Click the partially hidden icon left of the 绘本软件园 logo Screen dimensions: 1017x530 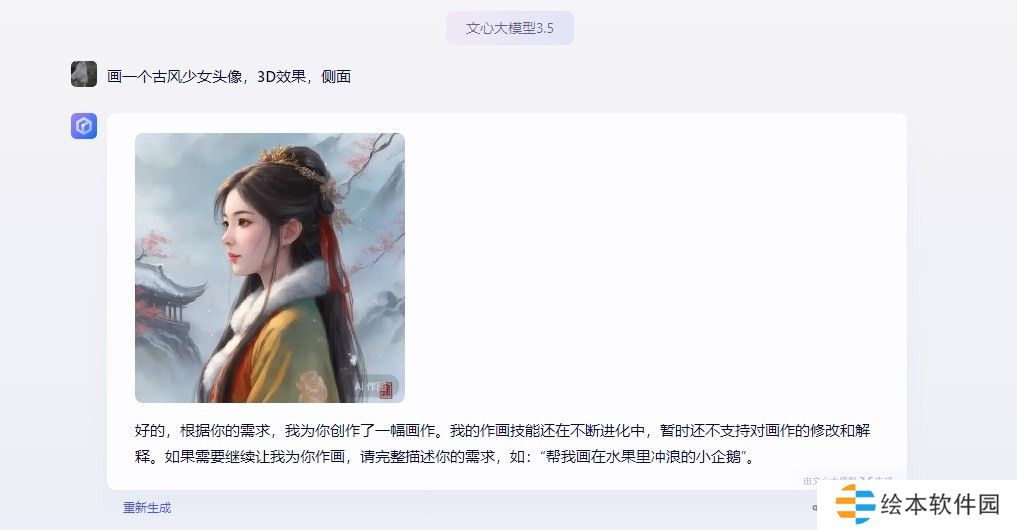tap(815, 508)
